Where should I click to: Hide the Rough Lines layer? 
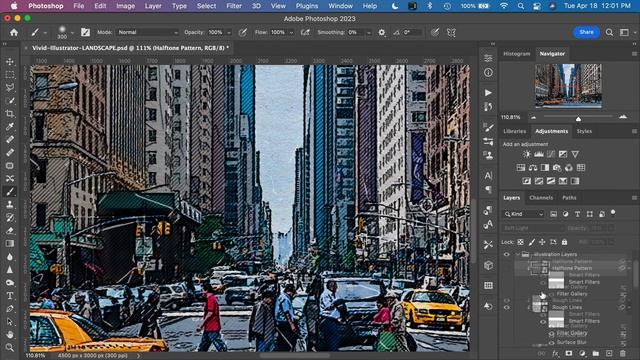507,307
